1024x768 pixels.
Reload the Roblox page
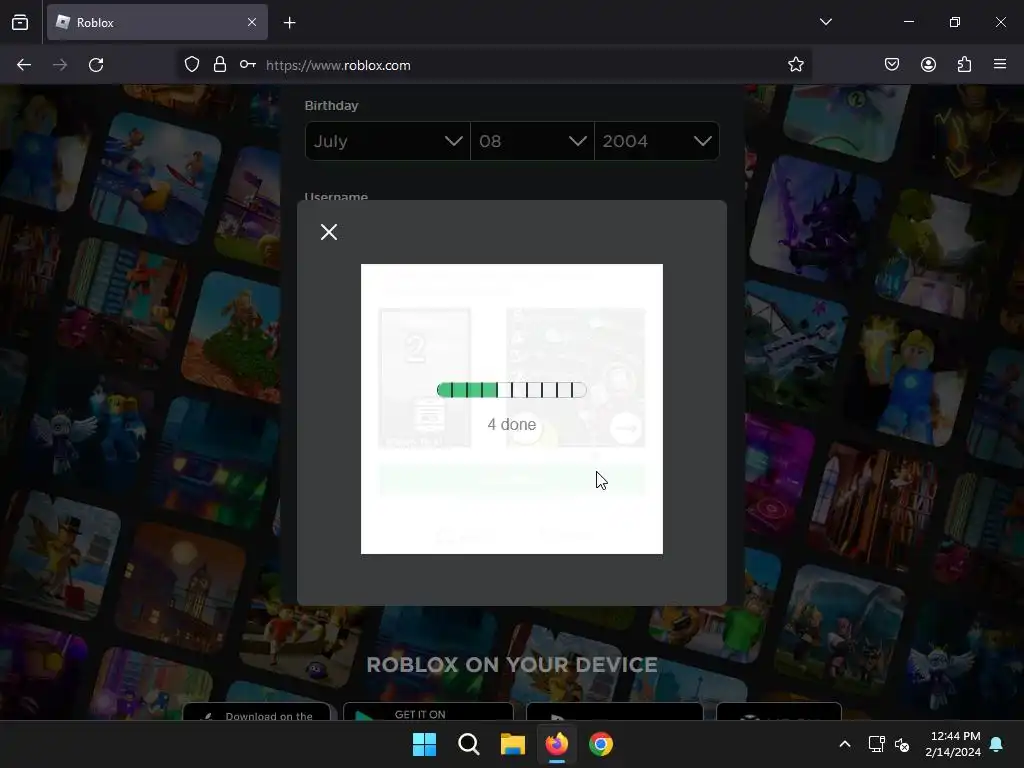click(96, 65)
